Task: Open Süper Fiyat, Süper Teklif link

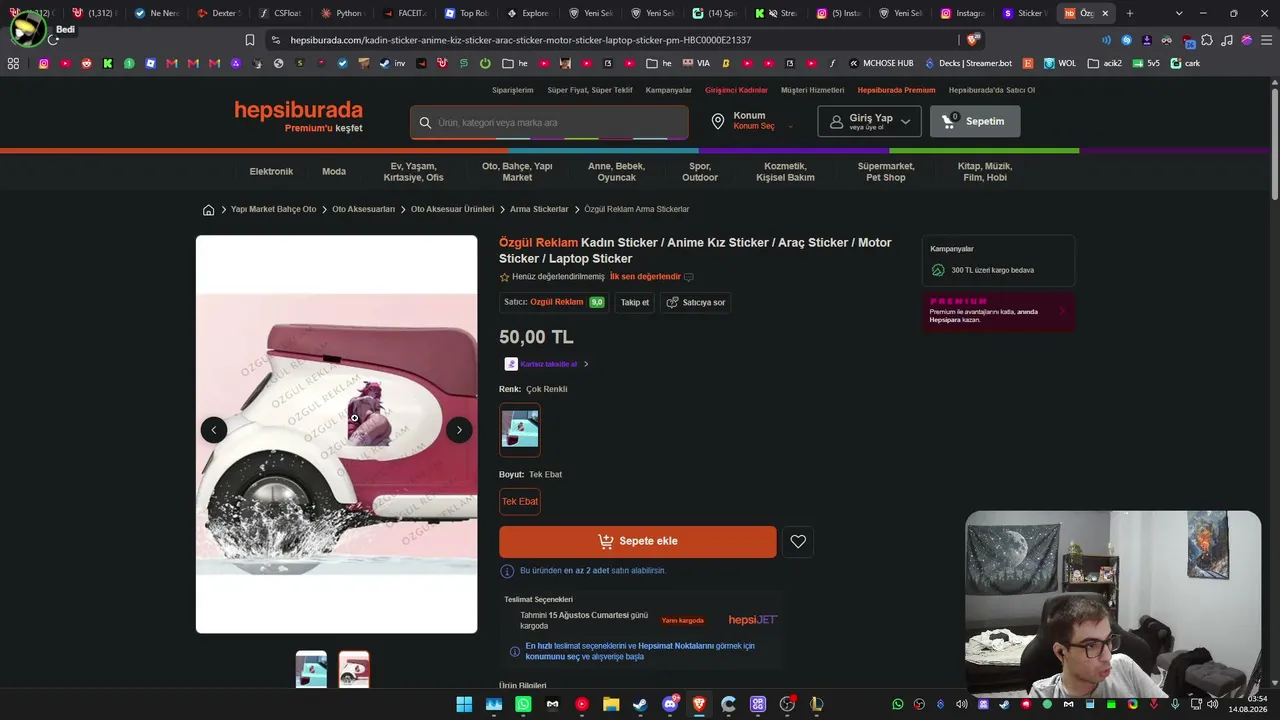Action: point(590,90)
